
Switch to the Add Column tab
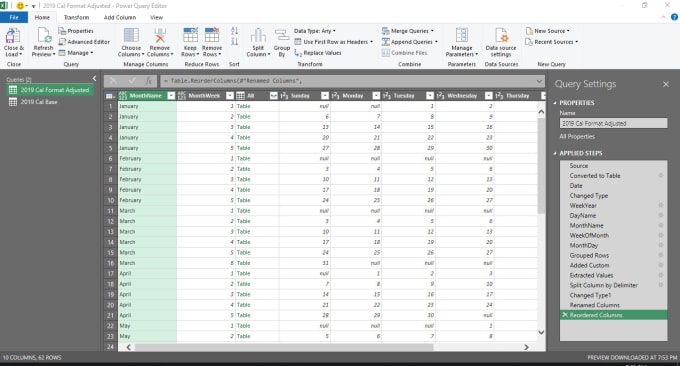pos(120,17)
